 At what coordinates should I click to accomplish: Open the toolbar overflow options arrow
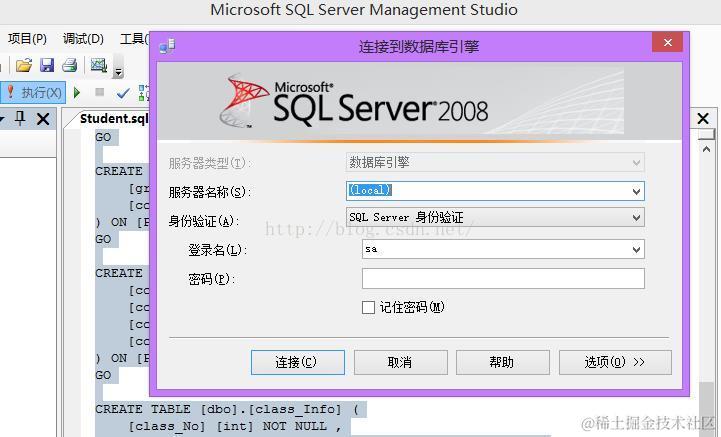tap(119, 72)
